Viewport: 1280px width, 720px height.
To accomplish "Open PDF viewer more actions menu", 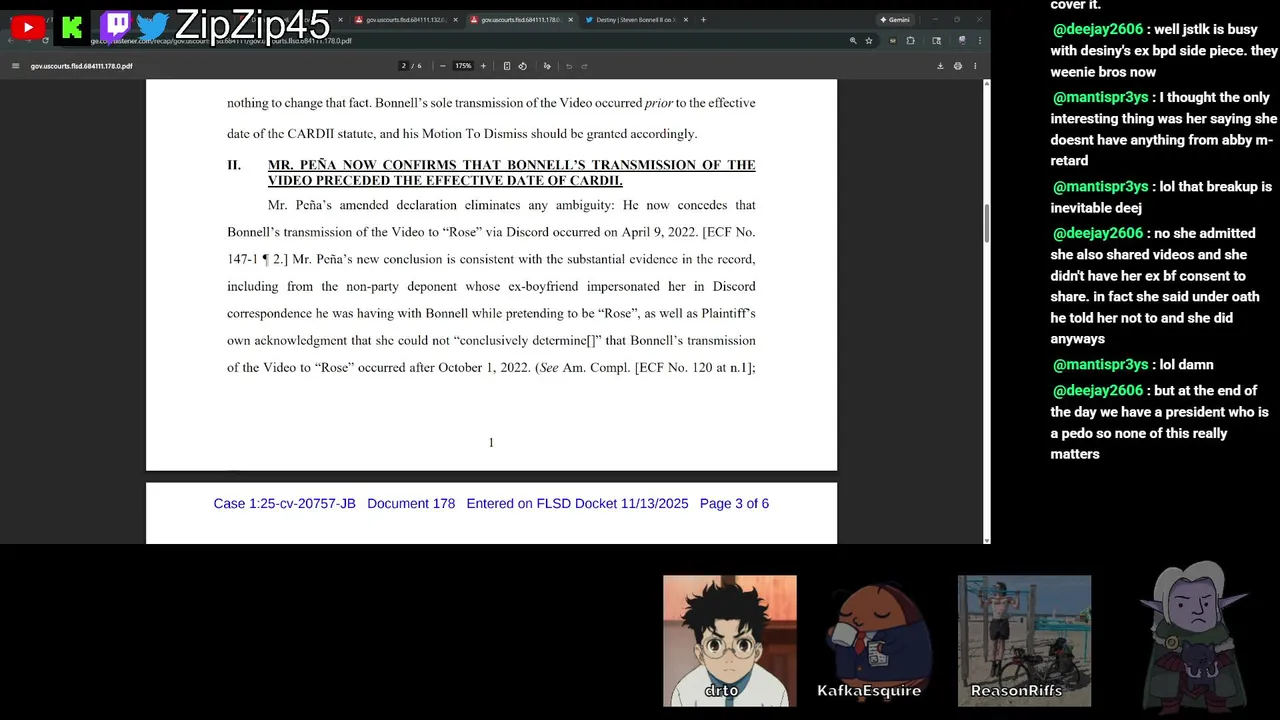I will point(975,66).
